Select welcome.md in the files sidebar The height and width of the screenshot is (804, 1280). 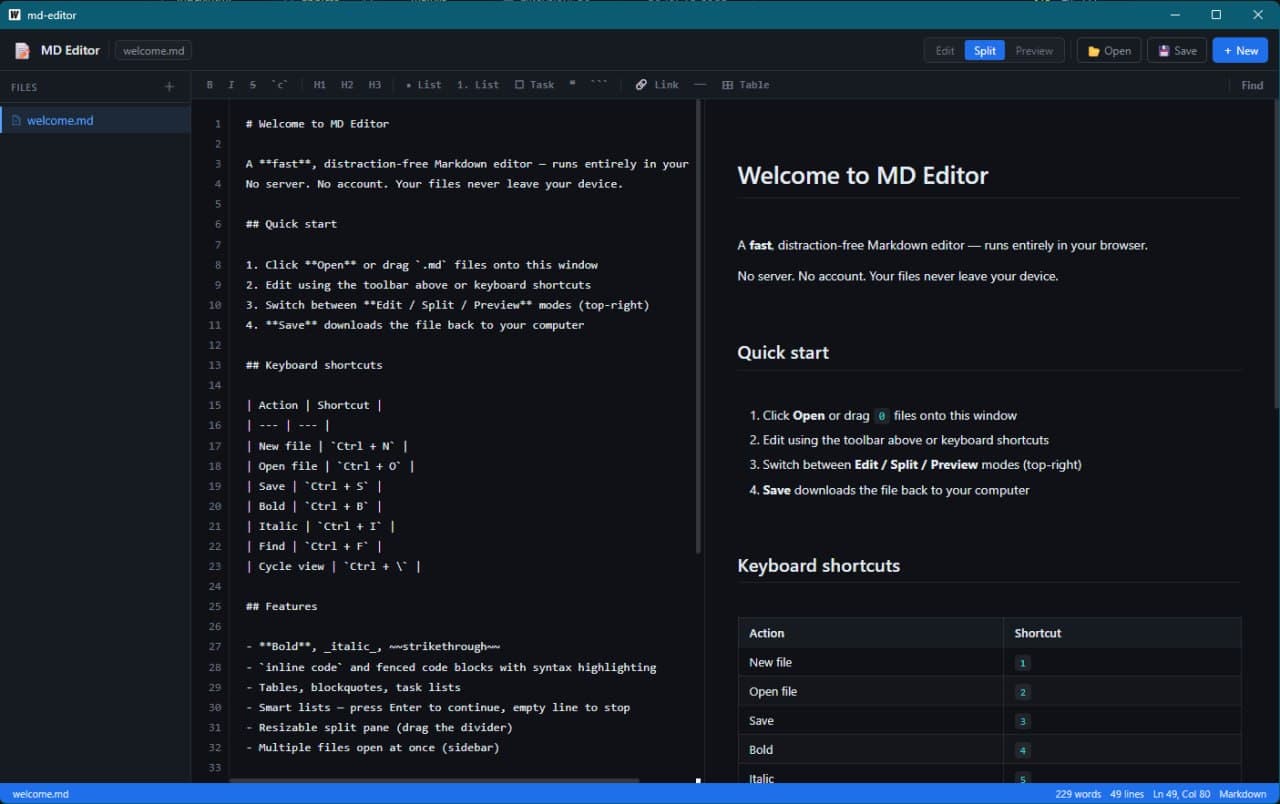[x=95, y=121]
